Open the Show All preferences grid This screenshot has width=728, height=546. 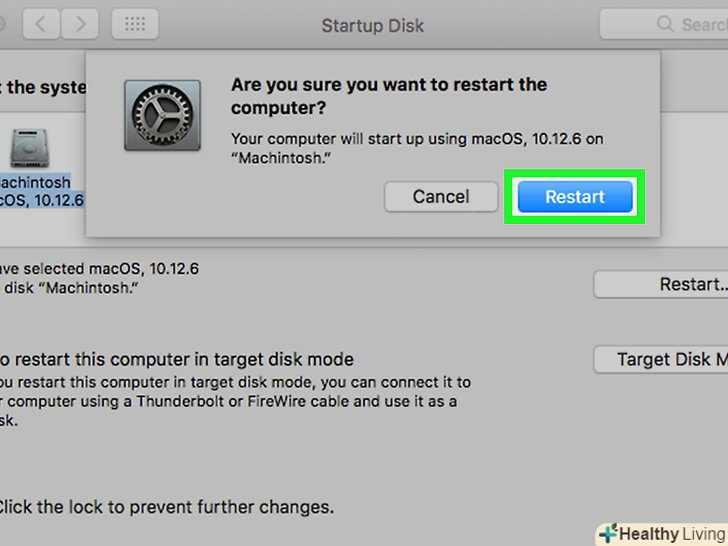click(135, 24)
